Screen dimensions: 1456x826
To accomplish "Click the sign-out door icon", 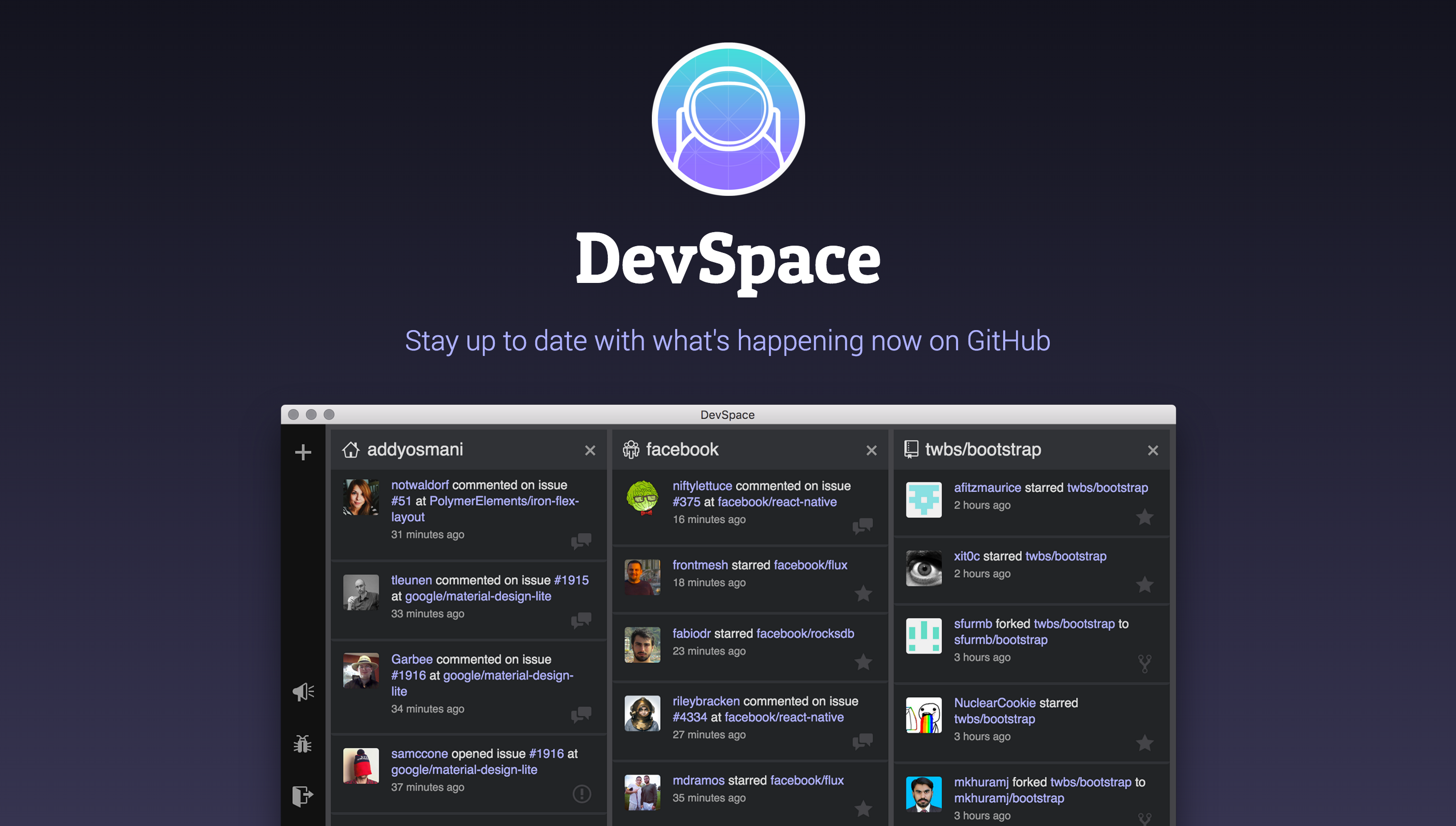I will click(x=302, y=795).
